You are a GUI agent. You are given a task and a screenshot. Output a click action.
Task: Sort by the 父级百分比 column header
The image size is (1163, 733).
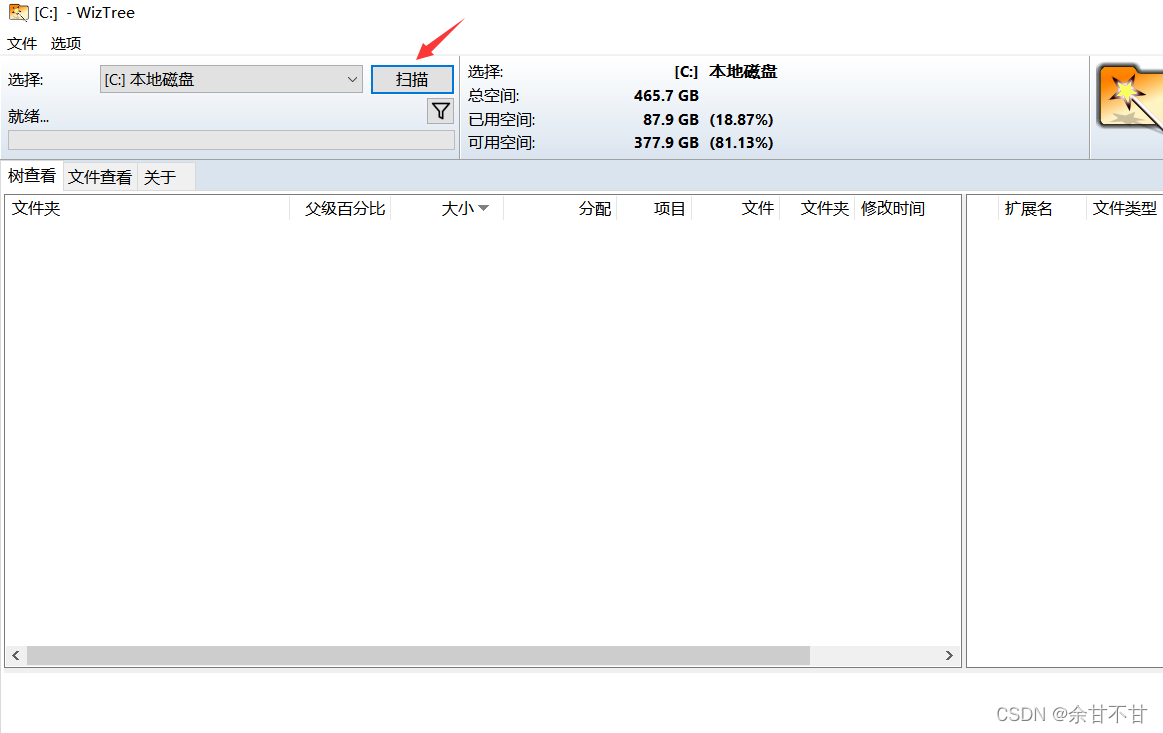[340, 208]
